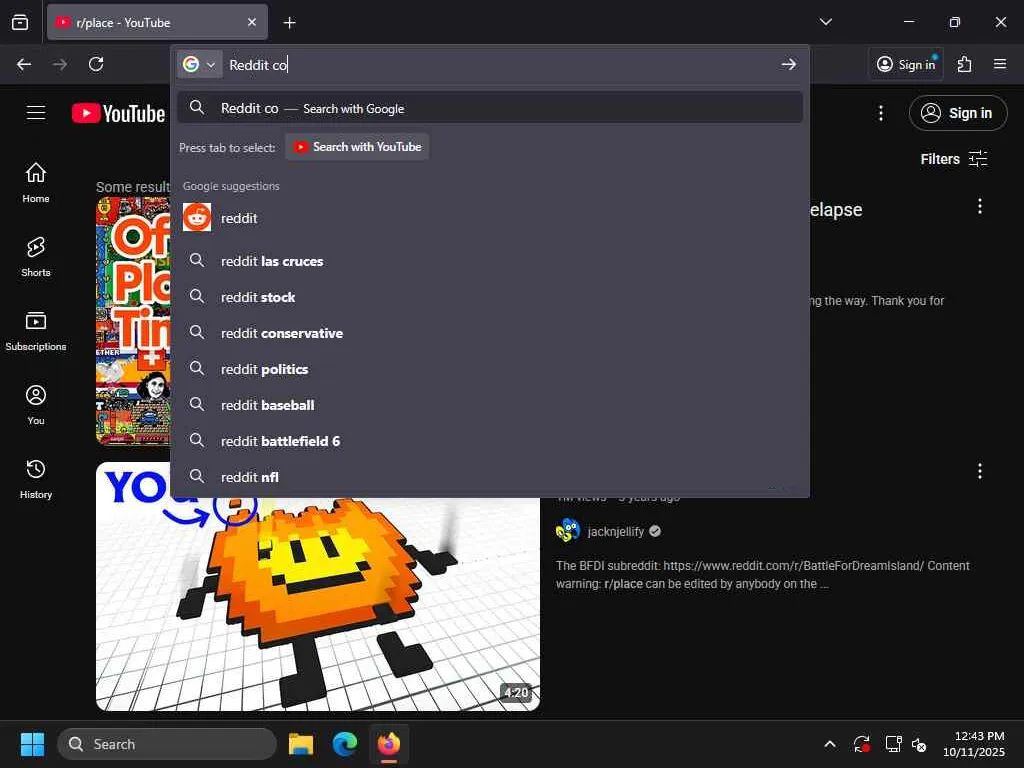Click the sync status tray icon
The height and width of the screenshot is (768, 1024).
pyautogui.click(x=861, y=744)
